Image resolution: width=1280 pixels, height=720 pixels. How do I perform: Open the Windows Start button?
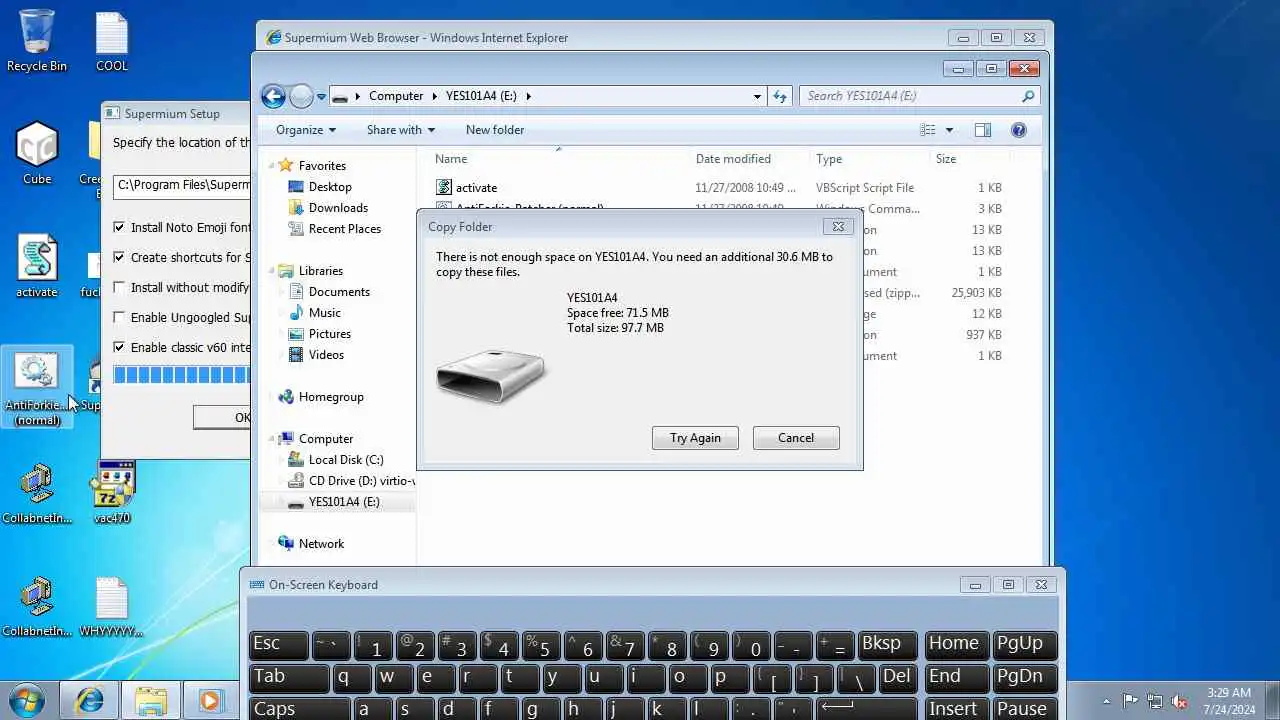(x=27, y=699)
